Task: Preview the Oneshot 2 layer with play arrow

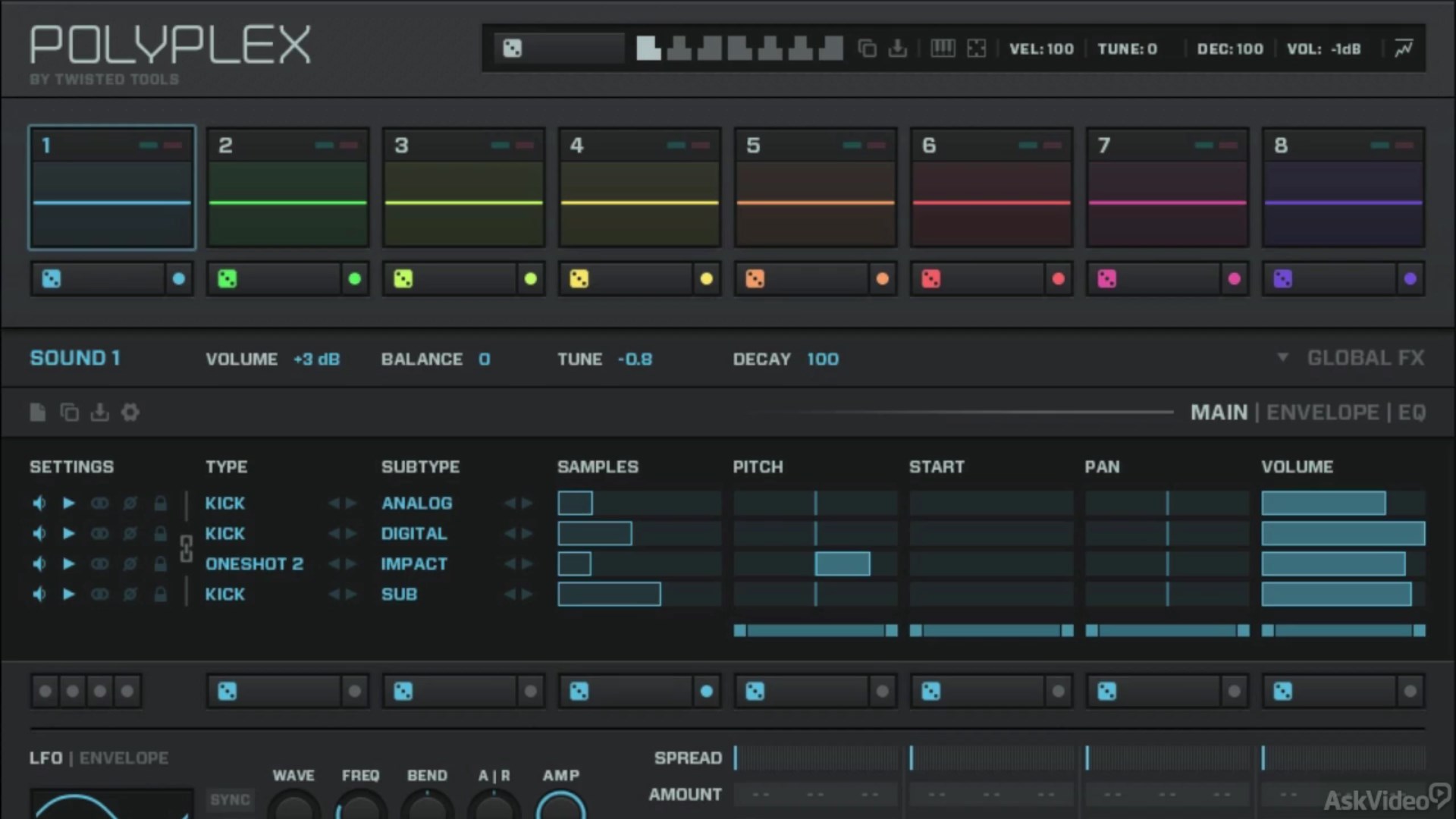Action: tap(69, 563)
